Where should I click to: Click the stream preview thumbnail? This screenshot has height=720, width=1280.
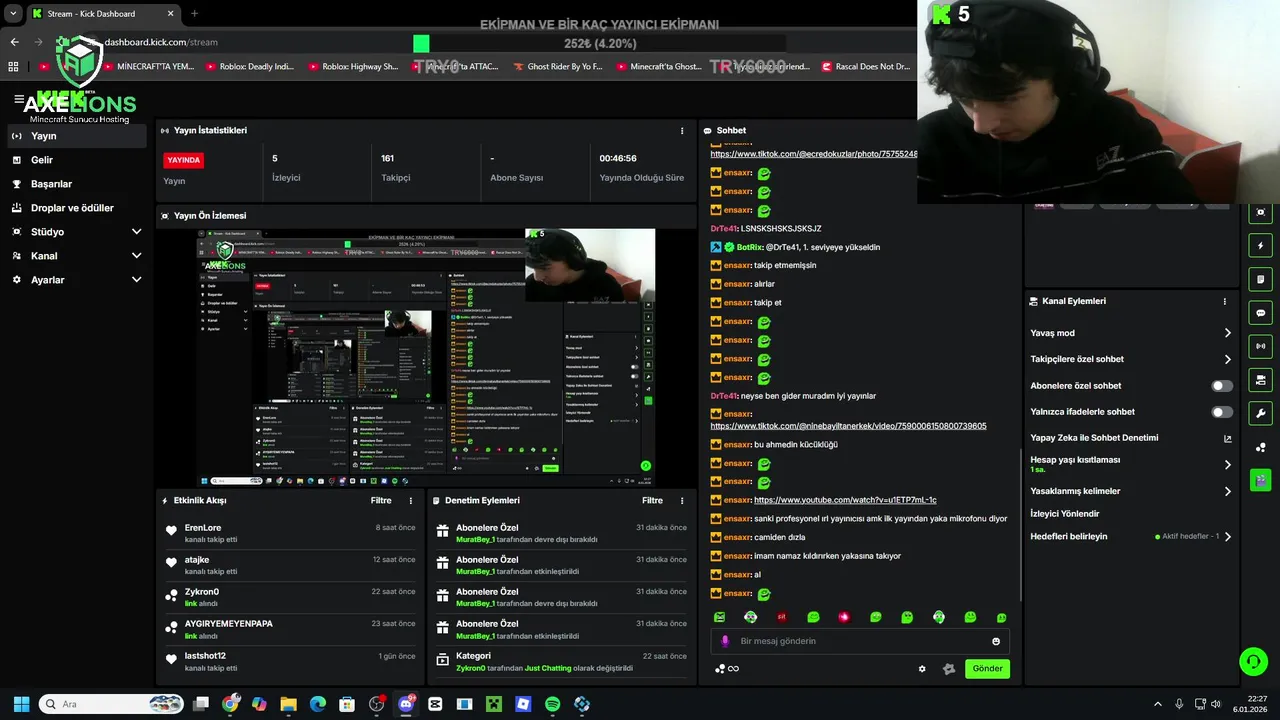click(x=426, y=357)
